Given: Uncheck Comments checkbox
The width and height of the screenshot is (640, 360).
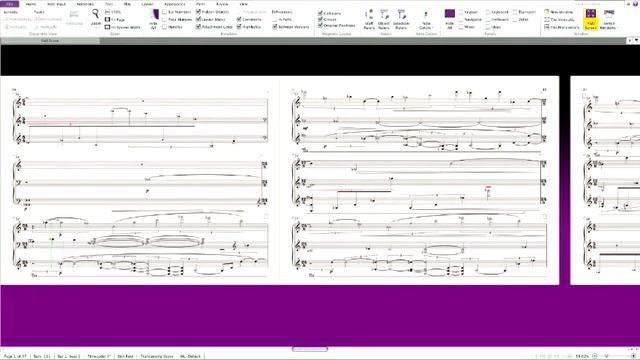Looking at the screenshot, I should tap(249, 20).
